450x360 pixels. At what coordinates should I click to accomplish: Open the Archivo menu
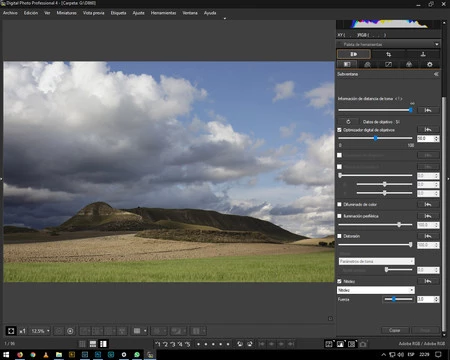(x=10, y=13)
